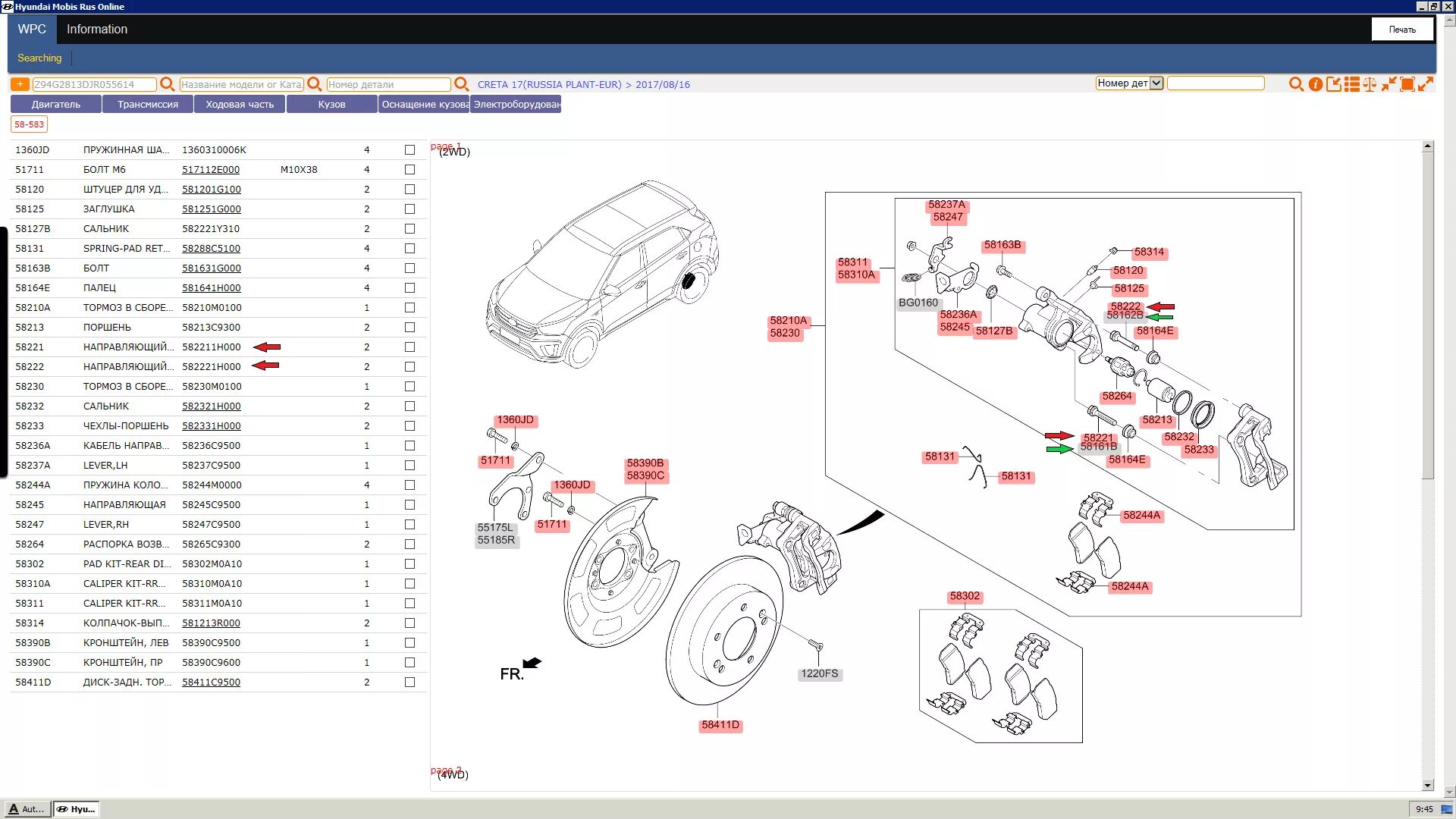Click the list view icon

[x=1351, y=84]
